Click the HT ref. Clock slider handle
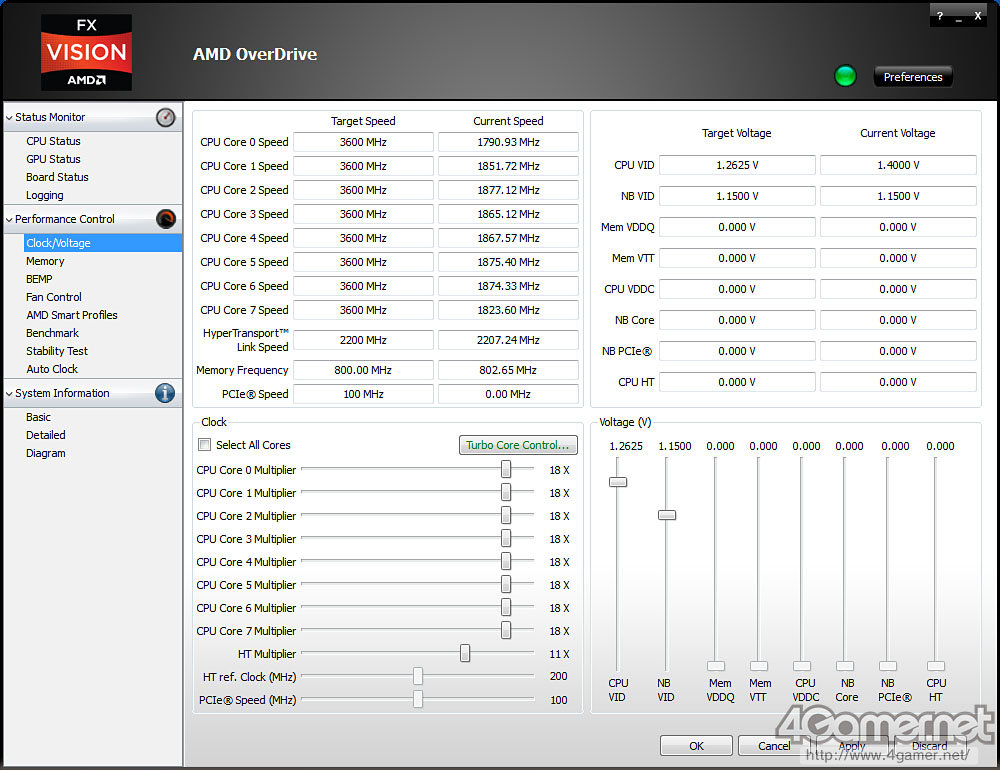The image size is (1000, 770). pyautogui.click(x=418, y=676)
